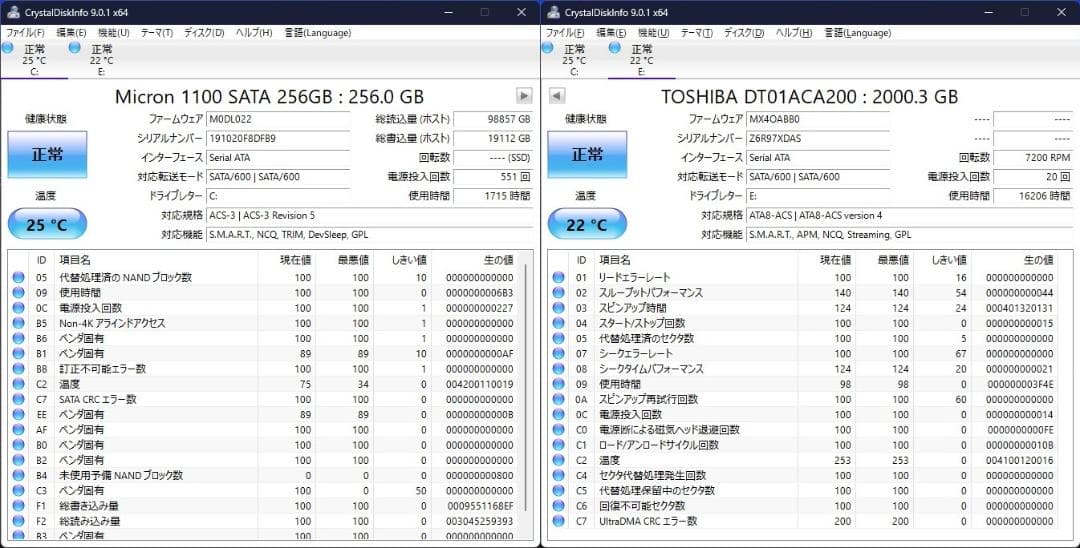
Task: Click firmware field M0DL022
Action: 278,119
